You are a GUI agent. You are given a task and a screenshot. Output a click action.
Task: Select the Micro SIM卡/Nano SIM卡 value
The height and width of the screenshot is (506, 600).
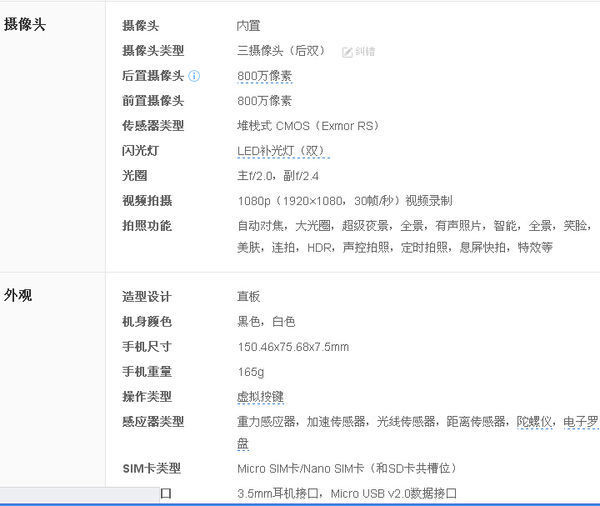click(x=347, y=468)
